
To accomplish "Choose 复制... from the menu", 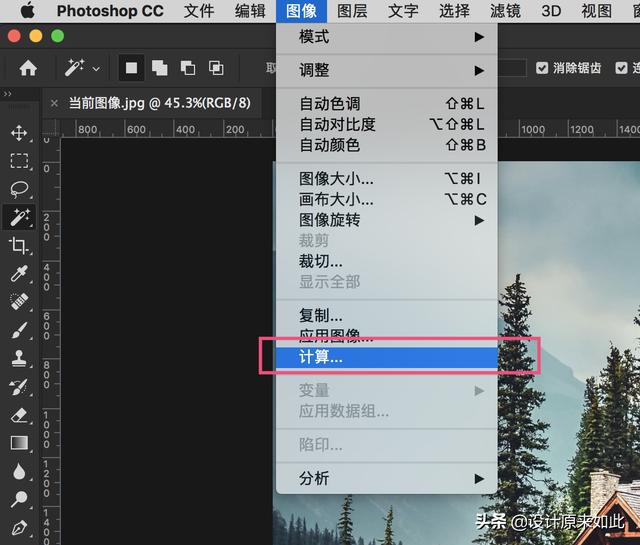I will [387, 315].
